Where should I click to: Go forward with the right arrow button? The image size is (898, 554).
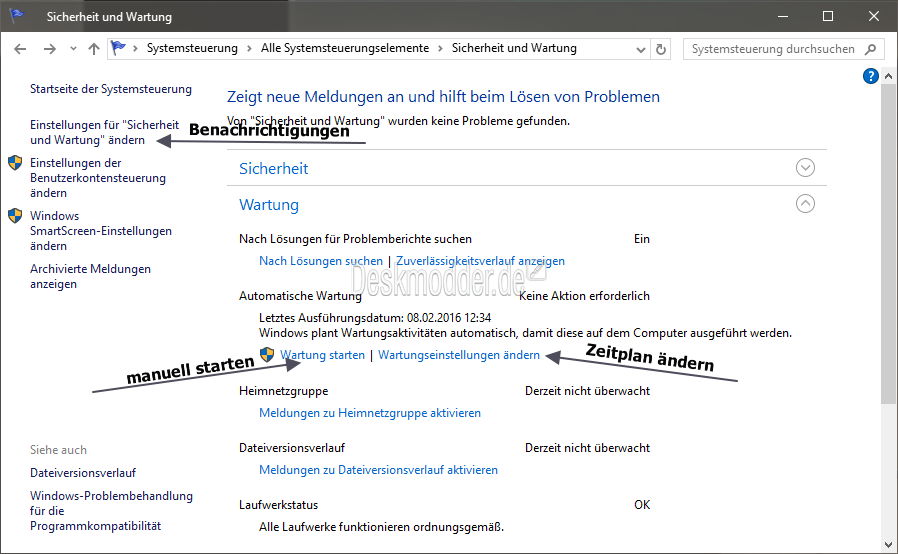(x=50, y=49)
